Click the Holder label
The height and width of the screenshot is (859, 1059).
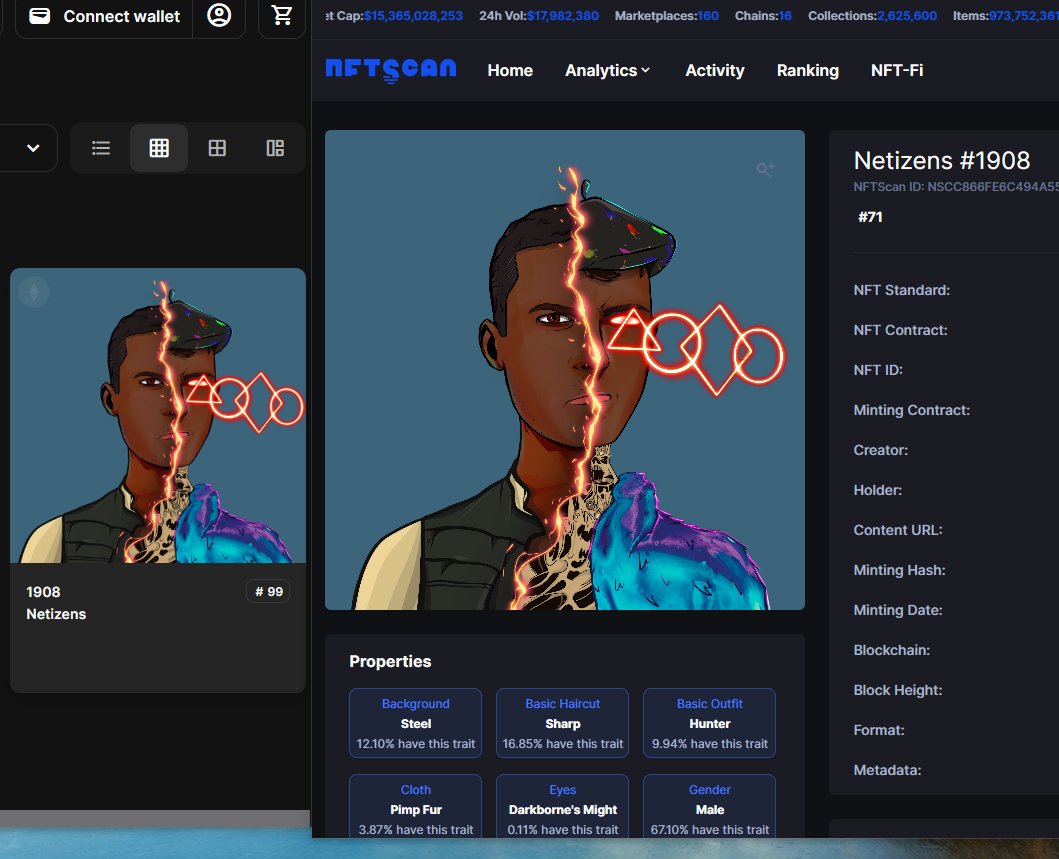coord(877,490)
